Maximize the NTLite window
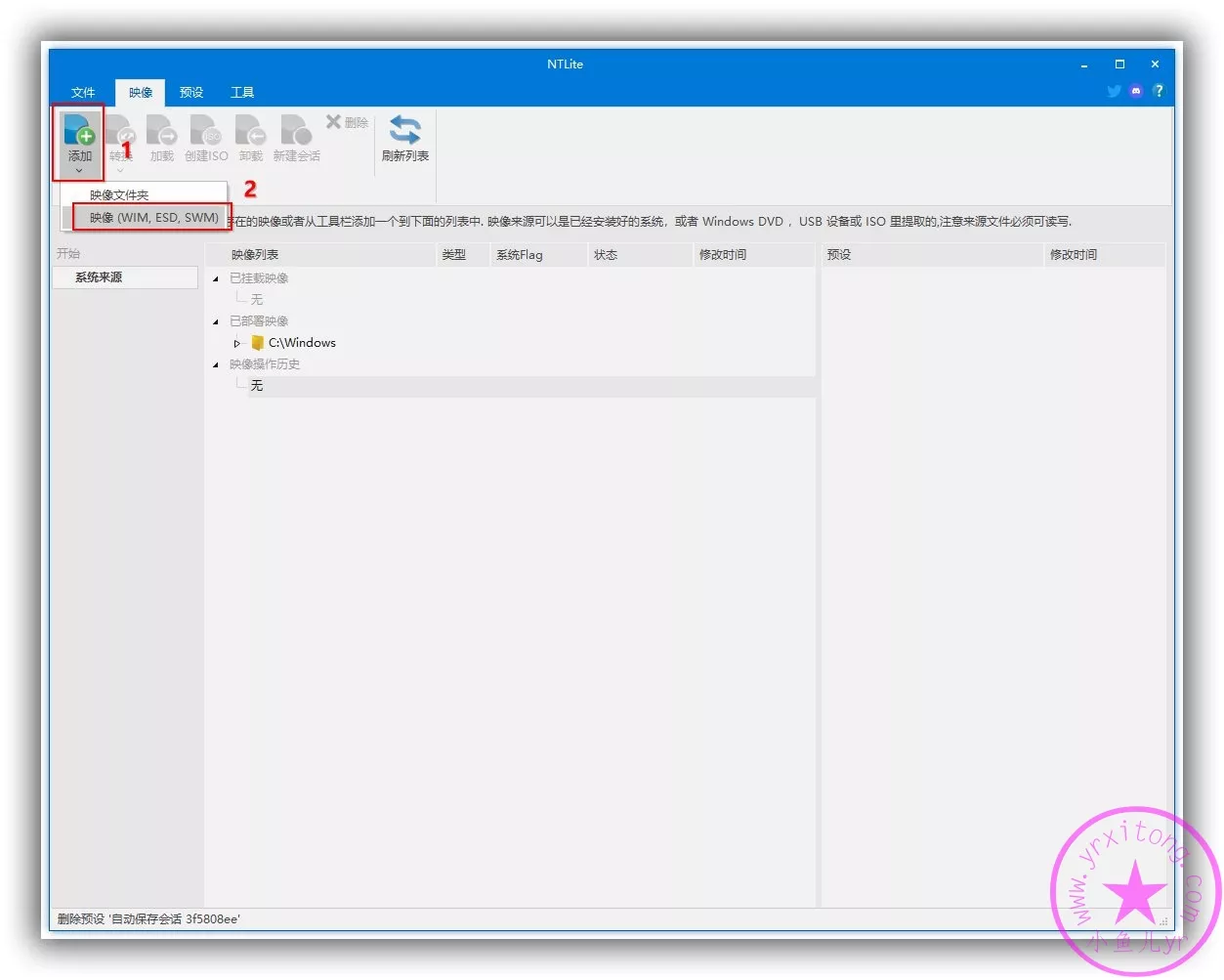Screen dimensions: 1224x980 coord(1119,64)
